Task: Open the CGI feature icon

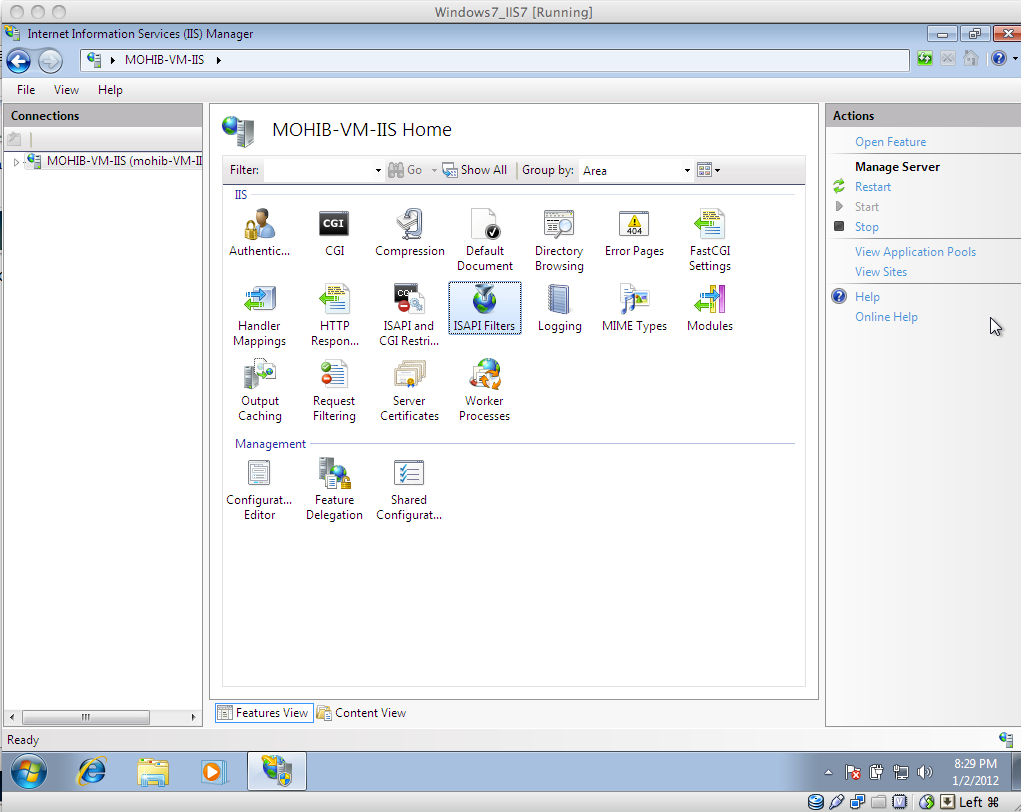Action: 334,224
